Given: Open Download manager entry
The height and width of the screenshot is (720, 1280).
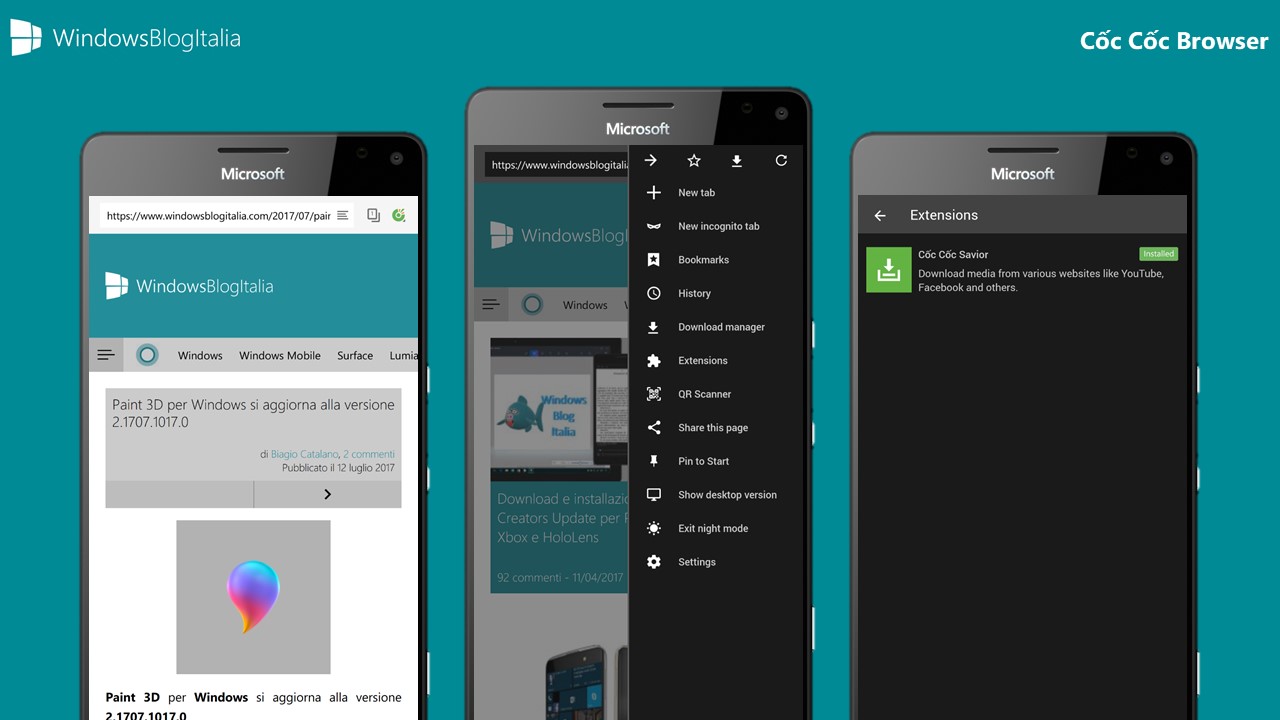Looking at the screenshot, I should coord(716,327).
